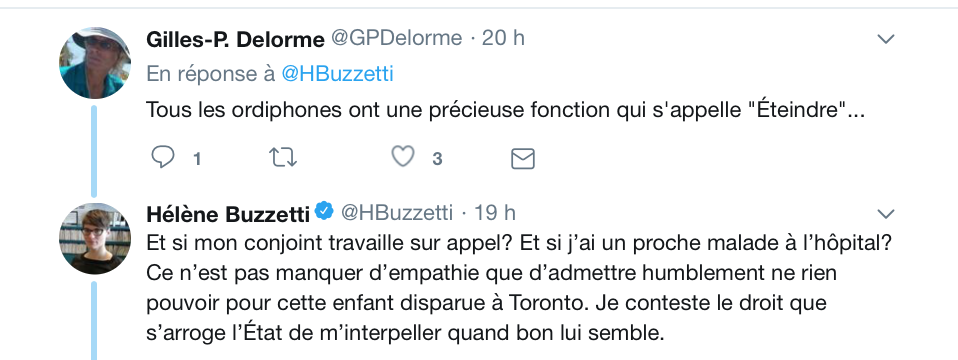Click @HBuzzetti in 'En réponse à' line

(337, 74)
